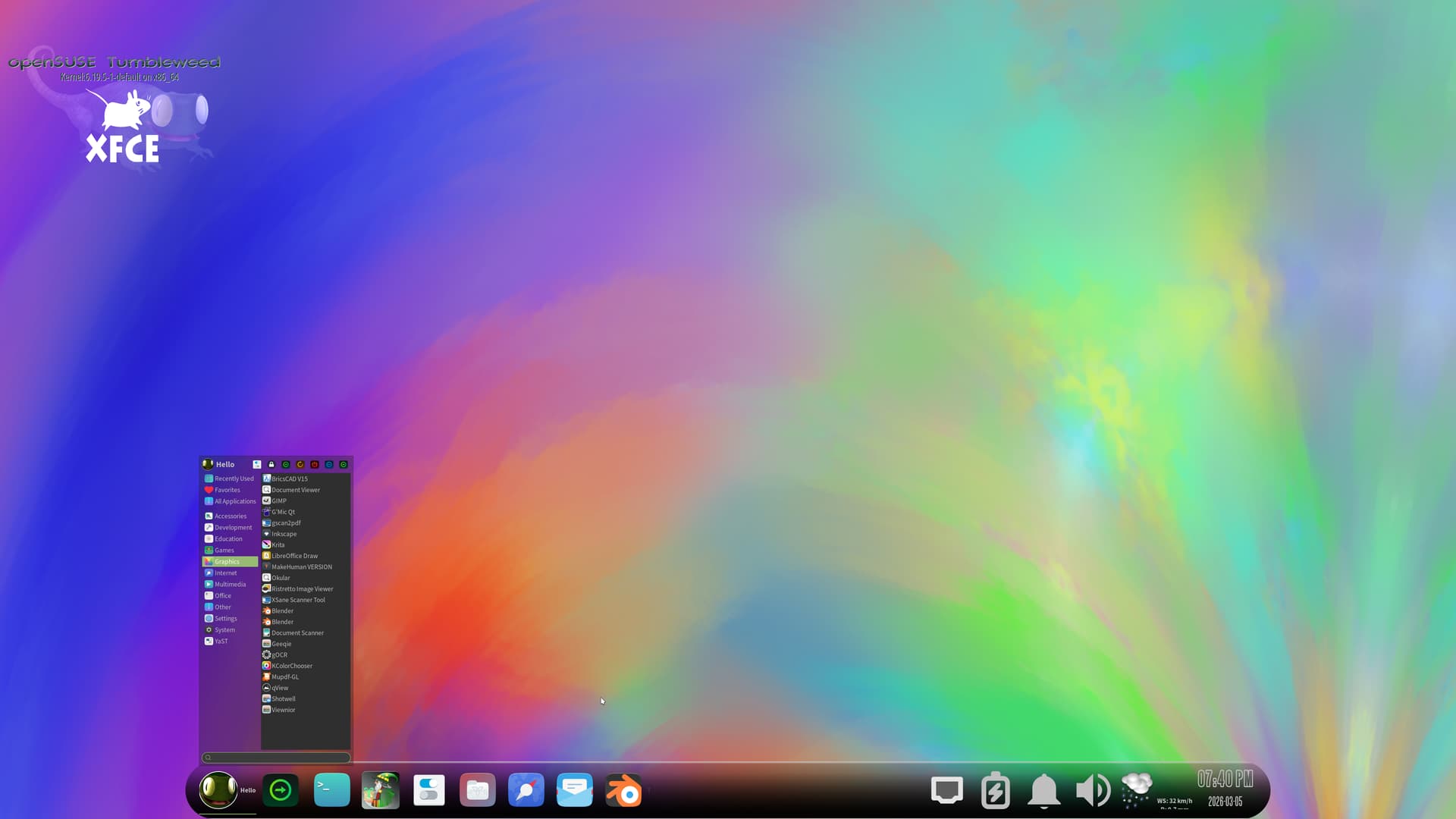The width and height of the screenshot is (1456, 819).
Task: Launch LibreOffice Draw entry
Action: tap(294, 556)
